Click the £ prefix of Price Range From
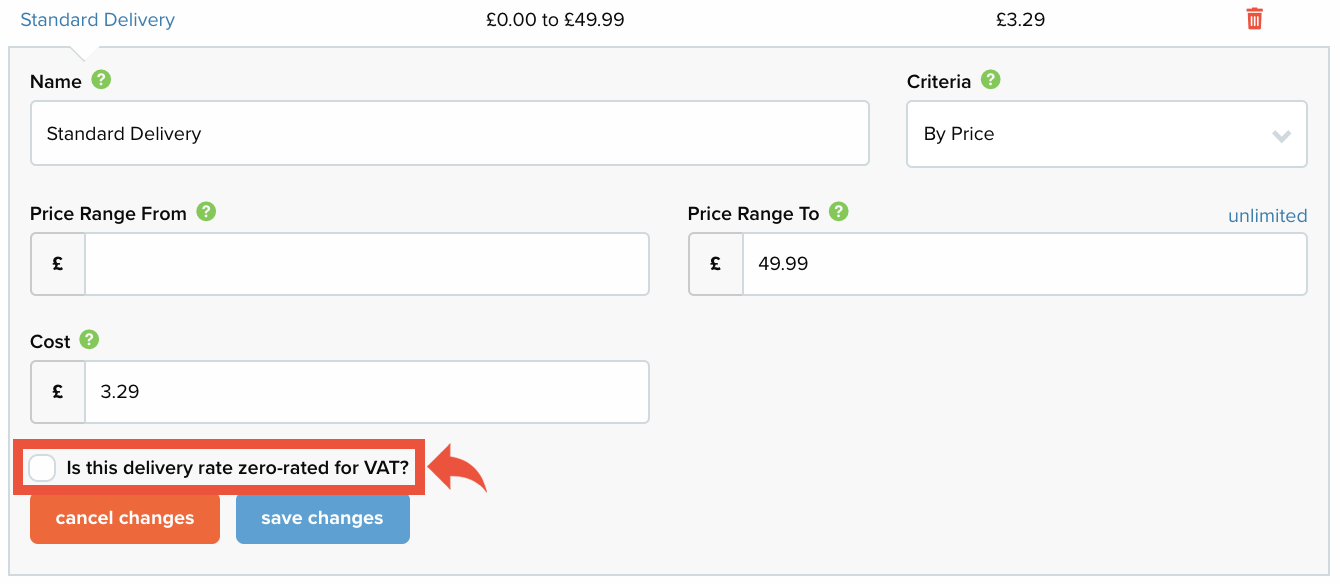The width and height of the screenshot is (1340, 584). pyautogui.click(x=58, y=264)
